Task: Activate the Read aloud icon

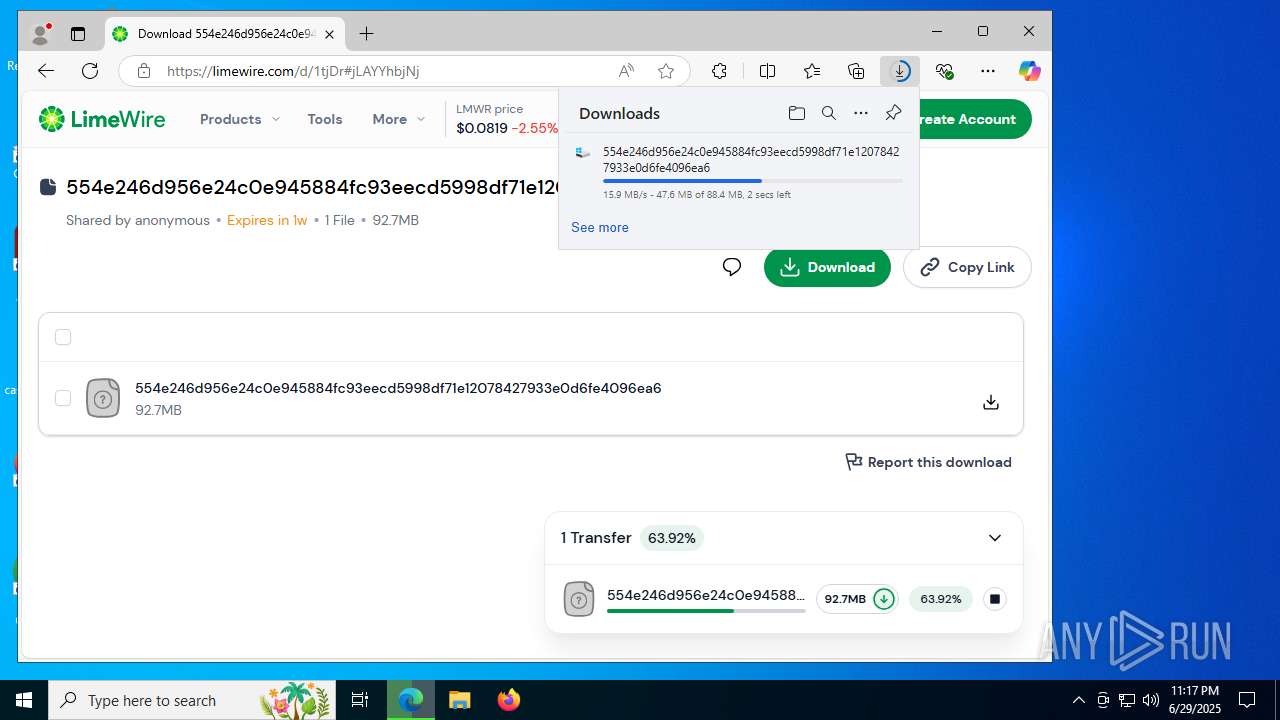Action: pyautogui.click(x=626, y=71)
